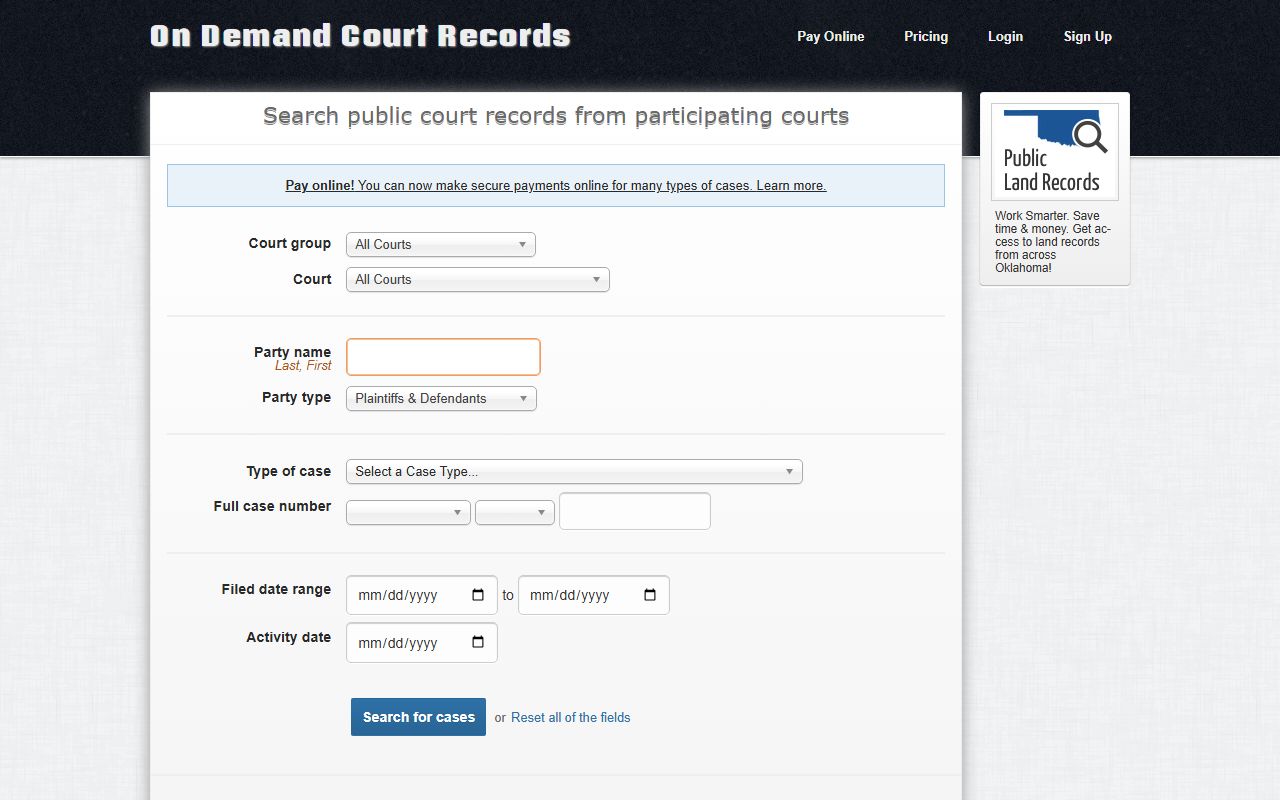Focus the Party name text field
This screenshot has height=800, width=1280.
[x=443, y=357]
